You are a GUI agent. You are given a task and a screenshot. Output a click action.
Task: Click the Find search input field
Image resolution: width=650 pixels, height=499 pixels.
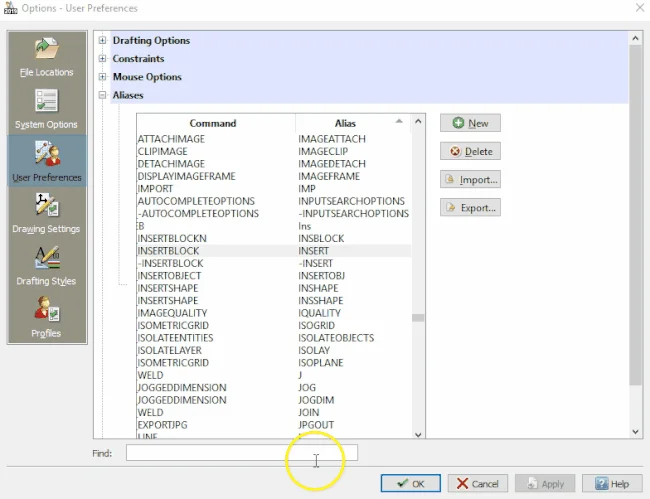[x=241, y=453]
